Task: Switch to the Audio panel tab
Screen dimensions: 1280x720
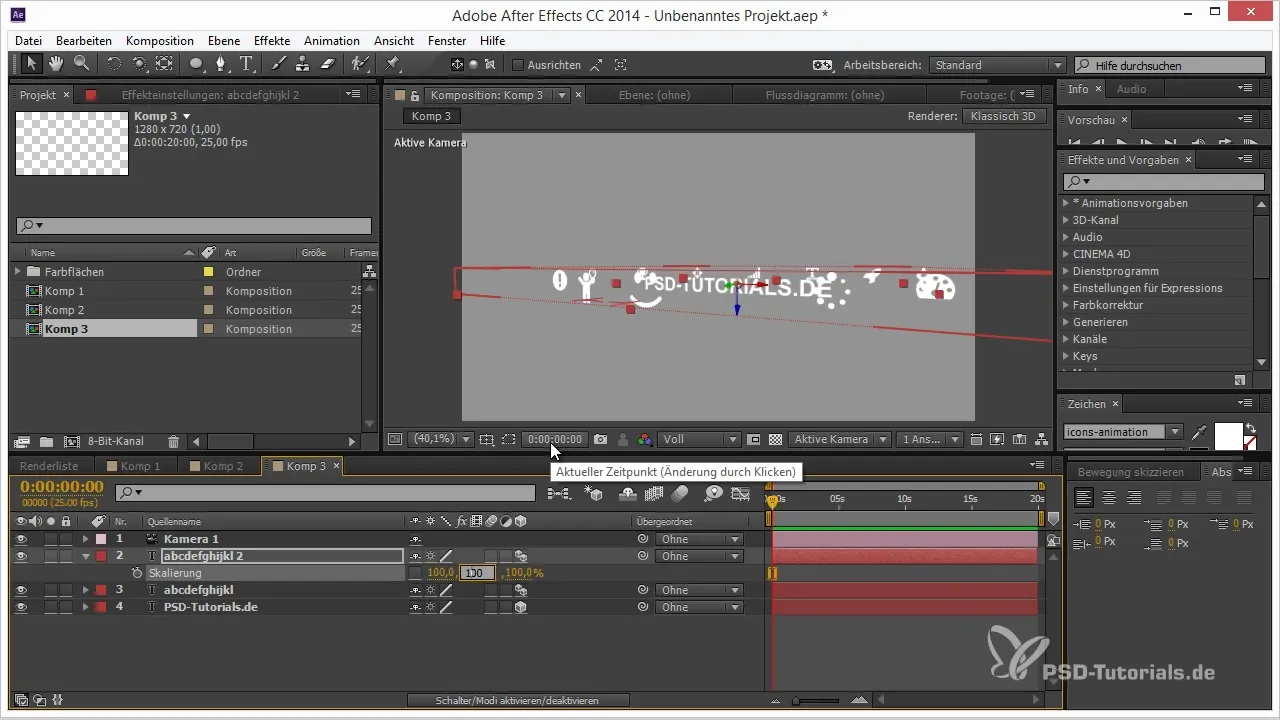Action: pyautogui.click(x=1131, y=89)
